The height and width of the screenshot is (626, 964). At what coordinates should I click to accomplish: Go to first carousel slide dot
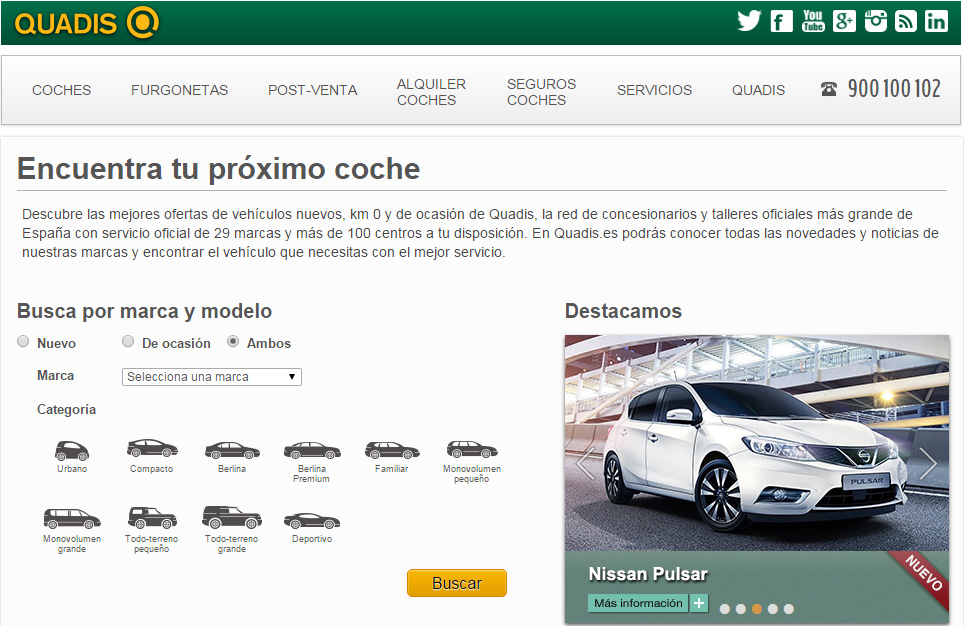(725, 609)
